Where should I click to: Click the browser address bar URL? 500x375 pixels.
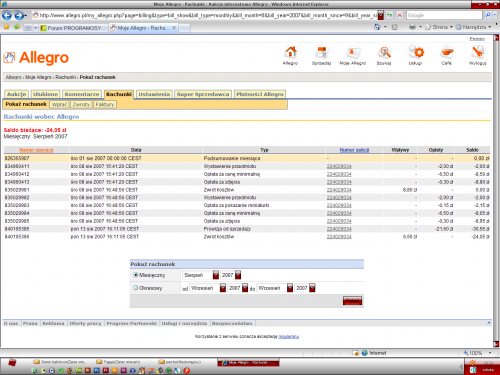[x=208, y=15]
